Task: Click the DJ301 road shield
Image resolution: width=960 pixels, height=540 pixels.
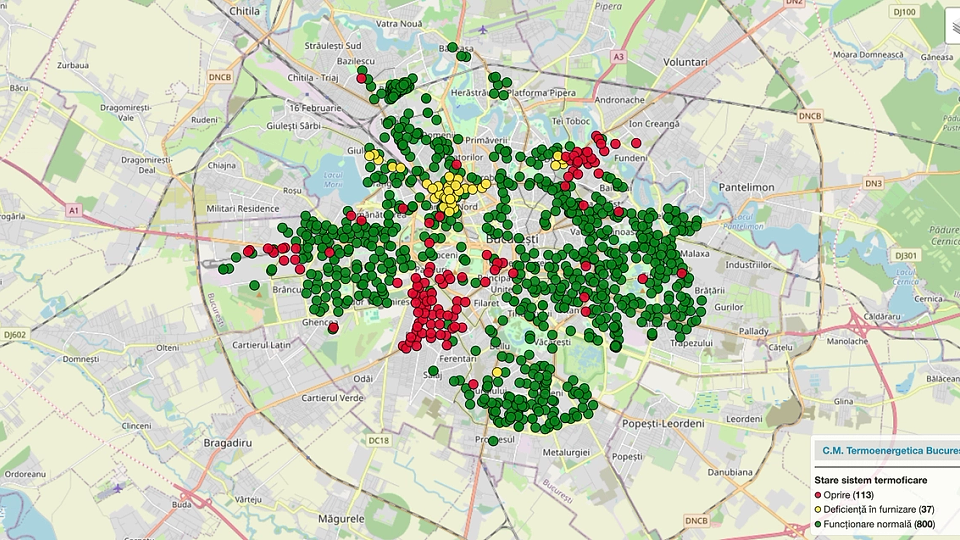Action: [906, 256]
